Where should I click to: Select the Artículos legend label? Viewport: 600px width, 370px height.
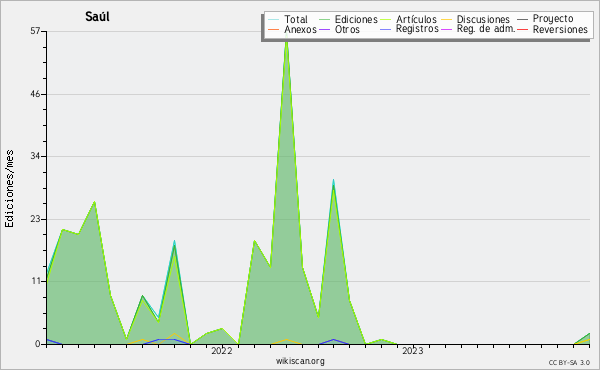coord(416,19)
